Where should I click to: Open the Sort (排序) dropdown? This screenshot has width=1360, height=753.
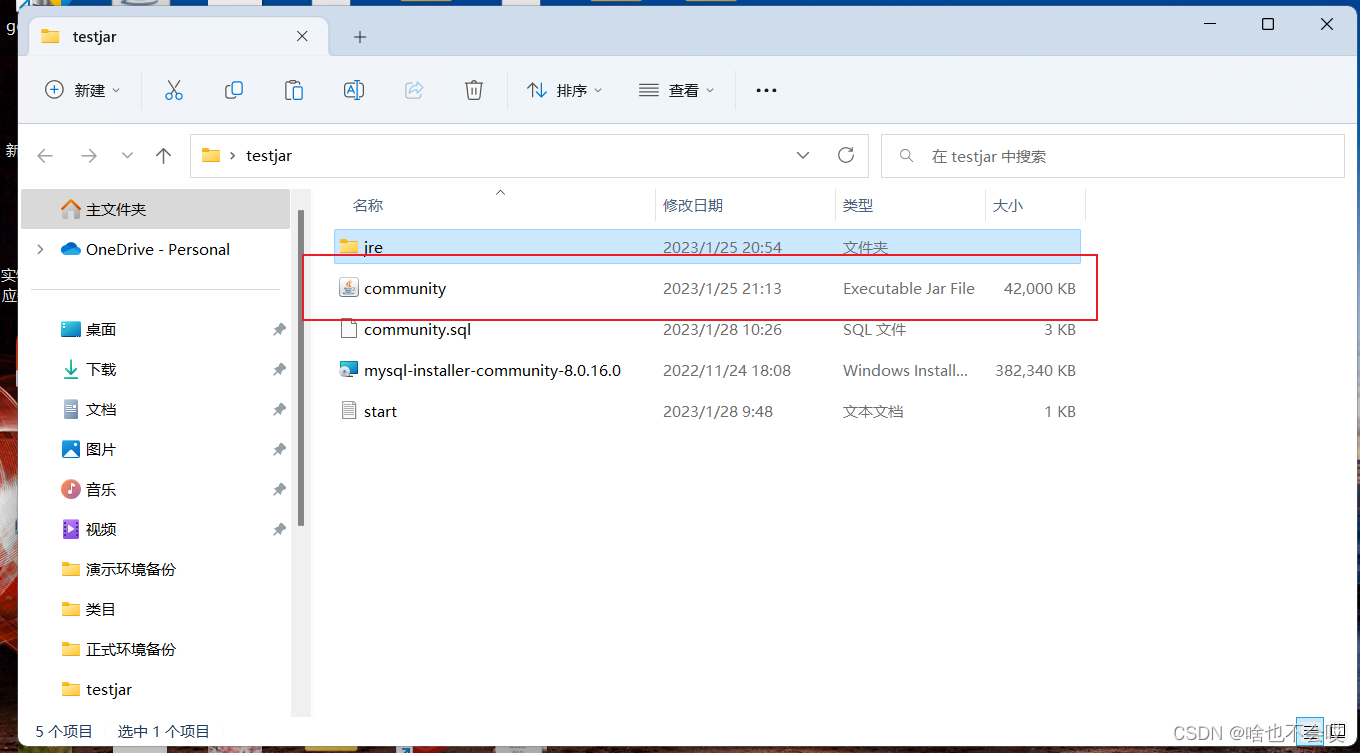(x=565, y=90)
